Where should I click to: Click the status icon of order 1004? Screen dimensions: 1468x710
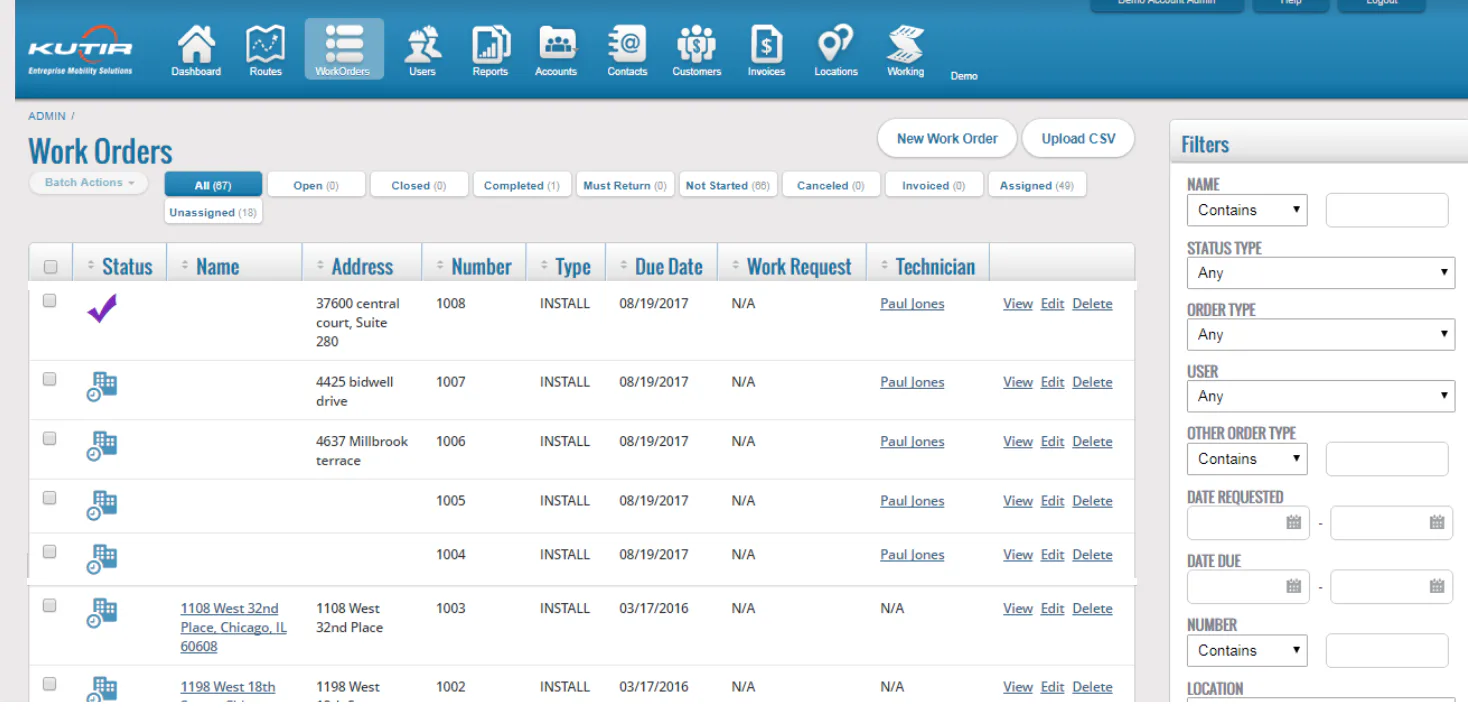102,560
